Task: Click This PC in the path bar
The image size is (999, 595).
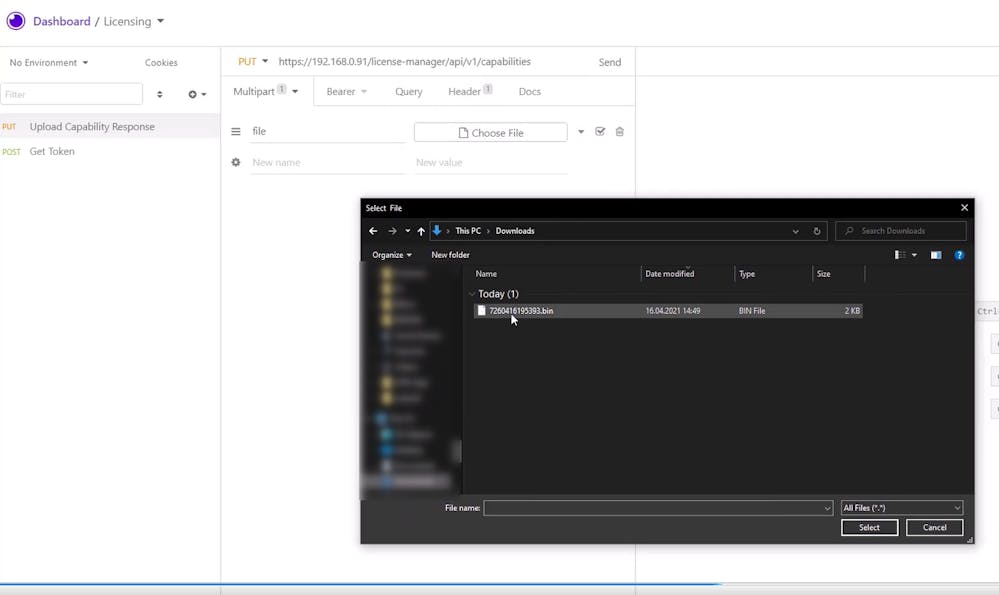Action: pos(468,231)
